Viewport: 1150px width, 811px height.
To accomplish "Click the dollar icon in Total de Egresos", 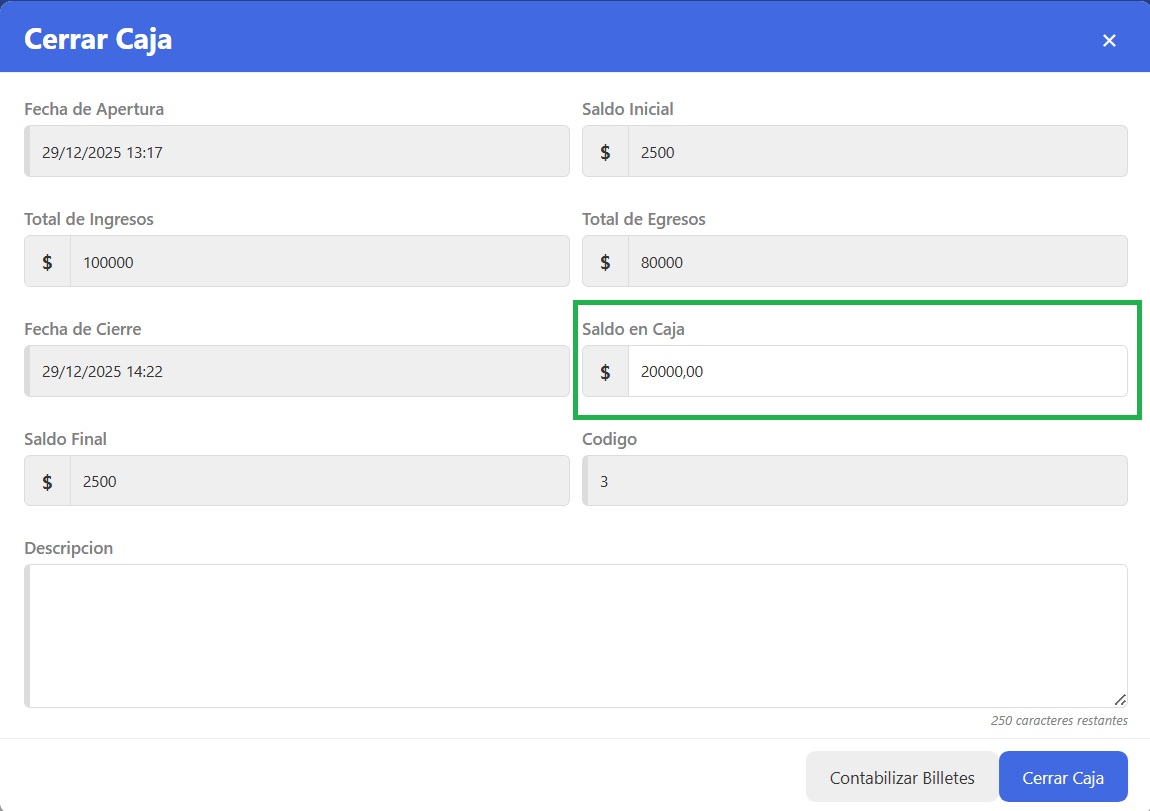I will [x=605, y=262].
